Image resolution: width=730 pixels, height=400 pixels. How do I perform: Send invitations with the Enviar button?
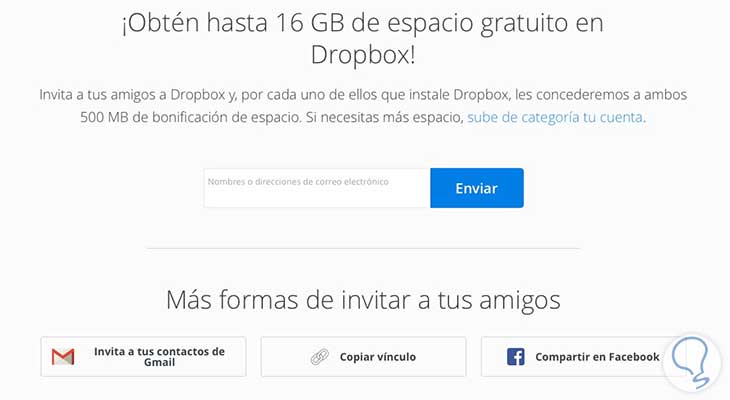click(477, 188)
